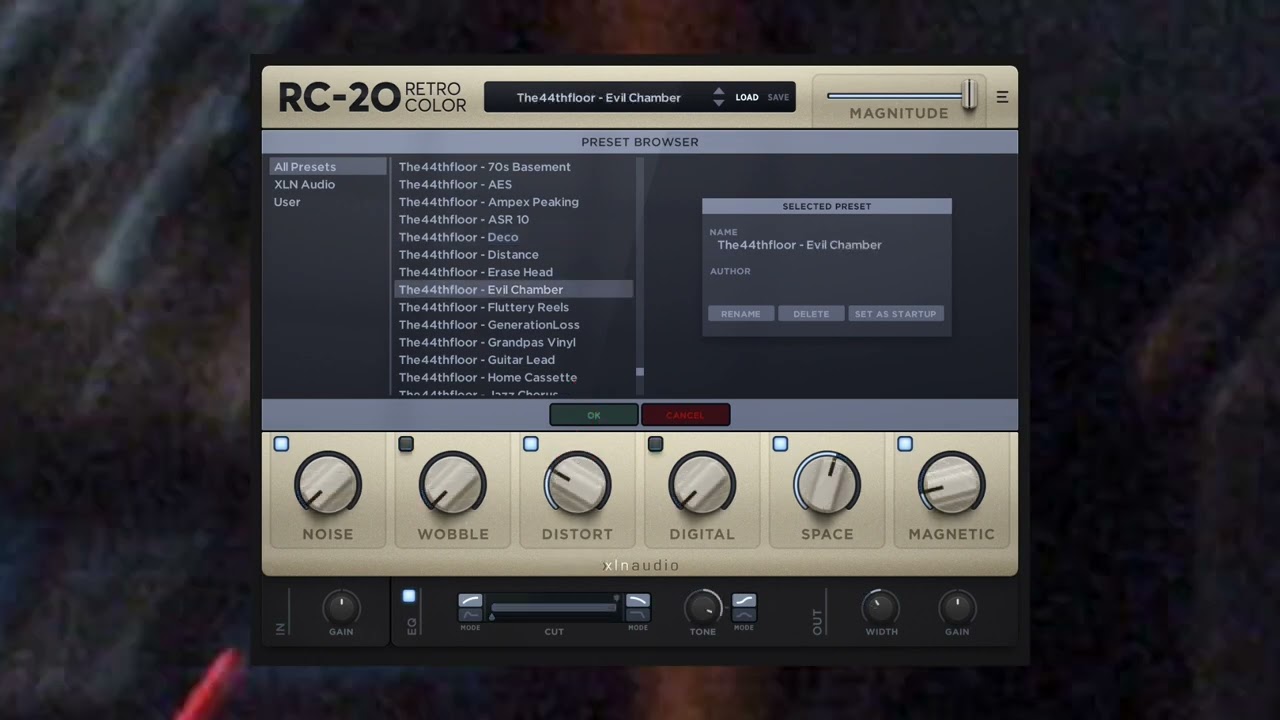The width and height of the screenshot is (1280, 720).
Task: Click the RC-20 Retro Color logo
Action: [372, 97]
